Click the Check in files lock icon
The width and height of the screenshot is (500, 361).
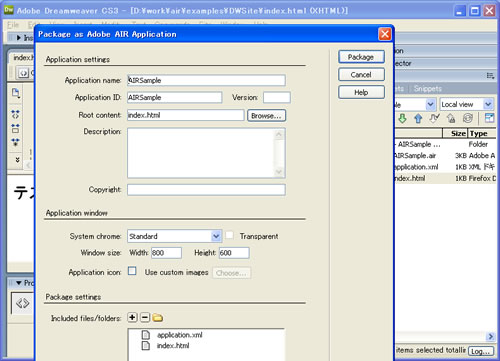(451, 118)
